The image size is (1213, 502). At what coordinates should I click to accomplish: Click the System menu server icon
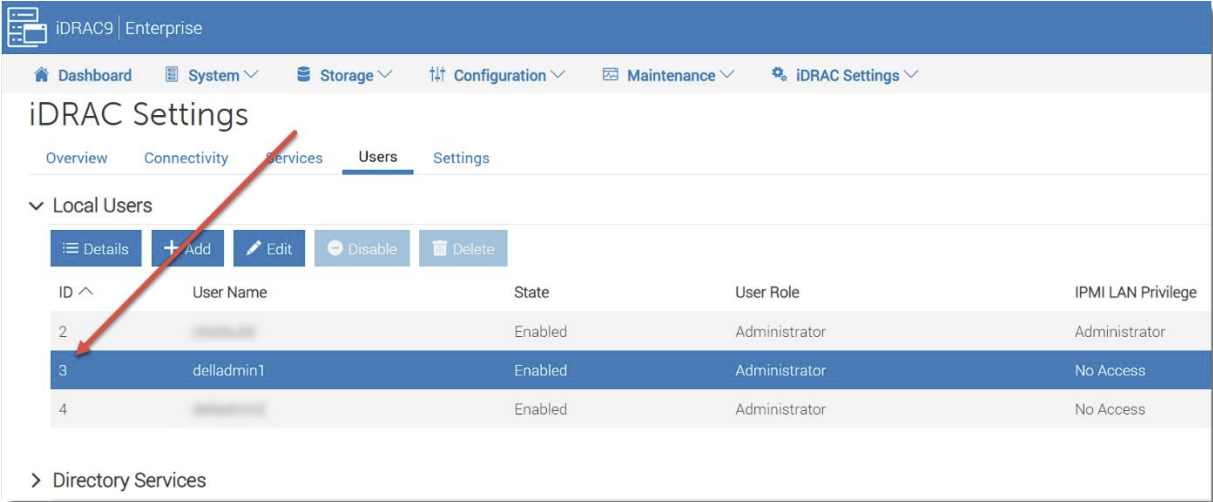pyautogui.click(x=171, y=75)
